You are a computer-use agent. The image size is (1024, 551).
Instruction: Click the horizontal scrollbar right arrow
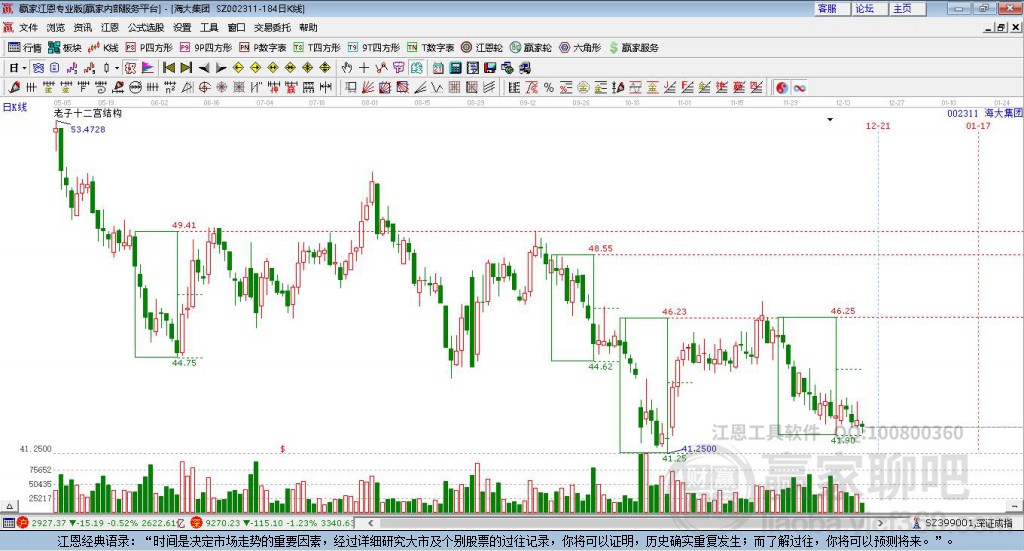point(880,523)
